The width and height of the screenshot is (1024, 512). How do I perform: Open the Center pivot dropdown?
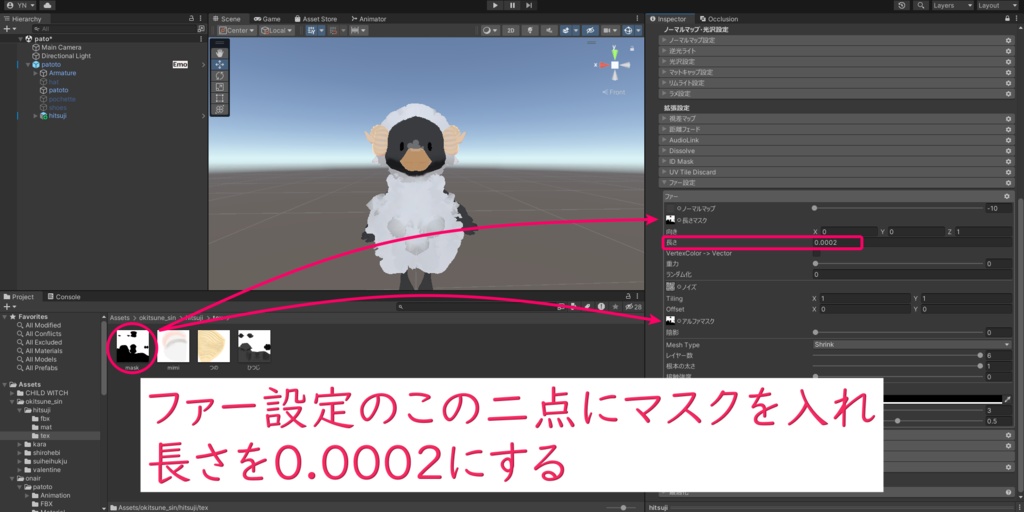click(237, 30)
